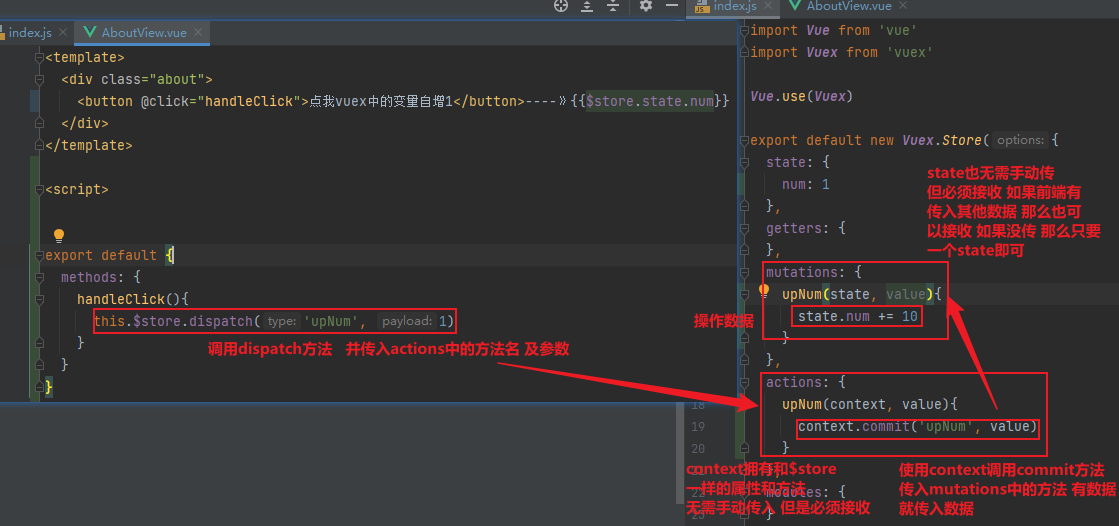Click the 'payload:' inlay hint
1119x526 pixels.
click(x=407, y=321)
